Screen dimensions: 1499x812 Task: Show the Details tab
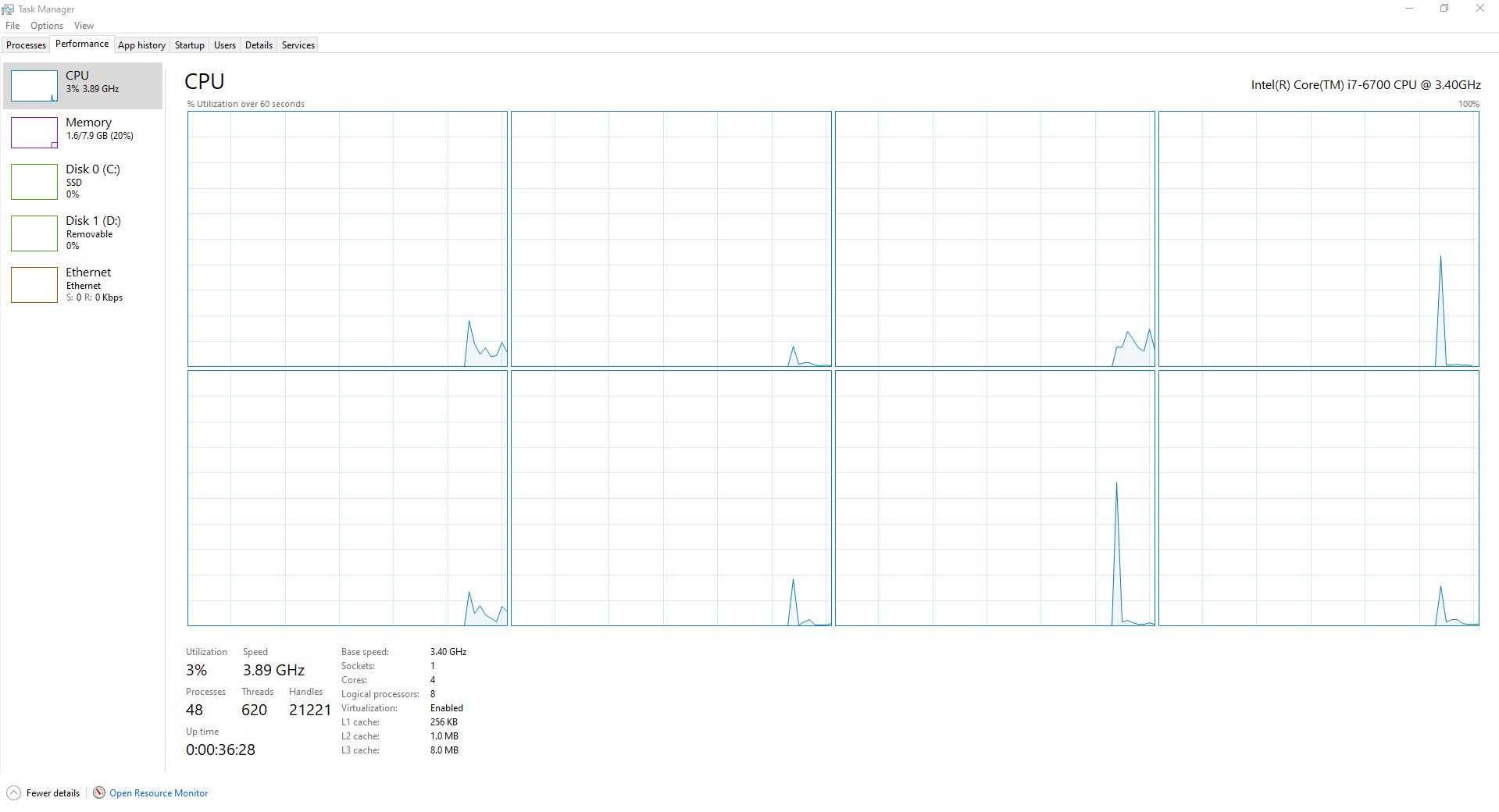click(x=259, y=45)
